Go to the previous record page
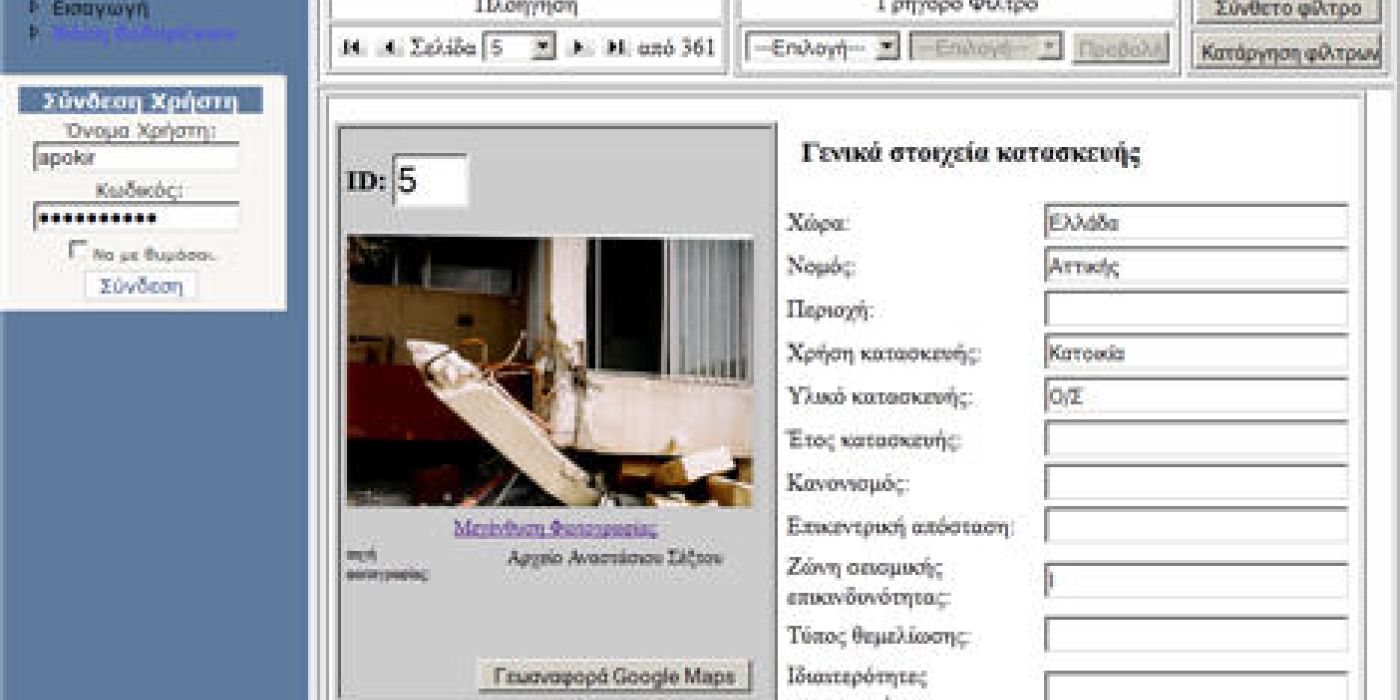The height and width of the screenshot is (700, 1400). pyautogui.click(x=389, y=47)
